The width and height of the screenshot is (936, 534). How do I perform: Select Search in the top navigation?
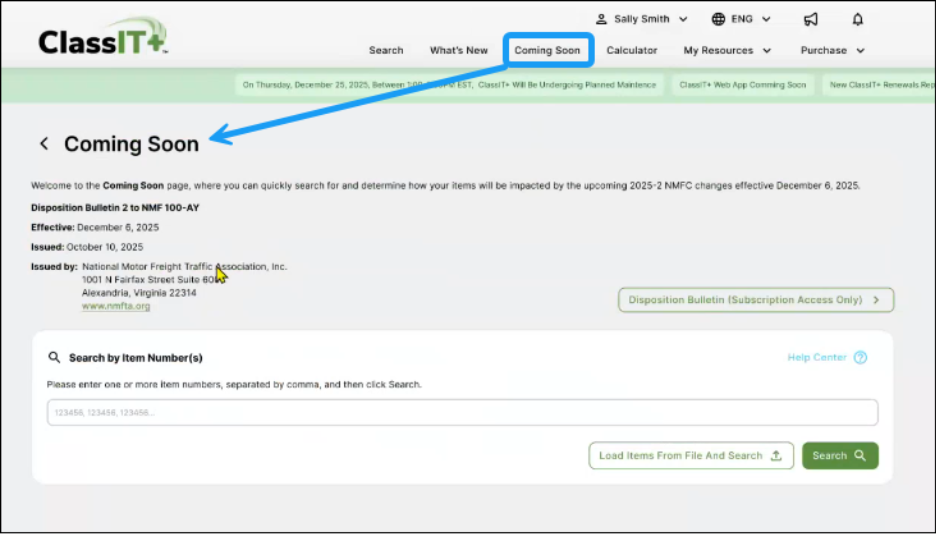pos(386,50)
